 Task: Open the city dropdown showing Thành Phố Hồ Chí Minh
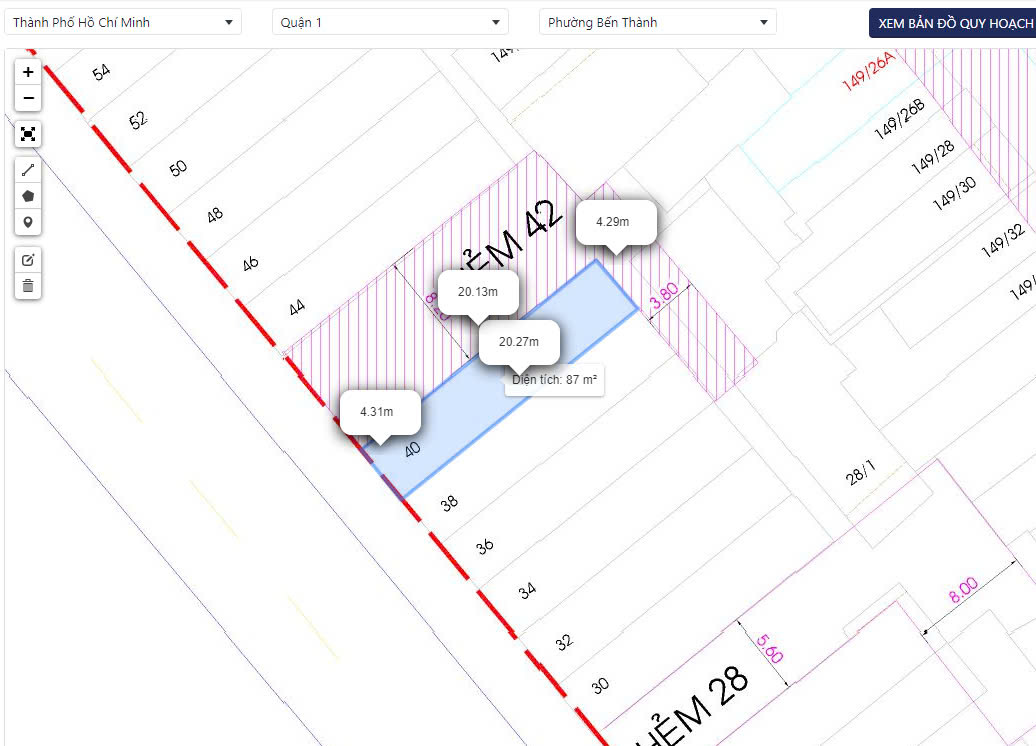(x=123, y=21)
